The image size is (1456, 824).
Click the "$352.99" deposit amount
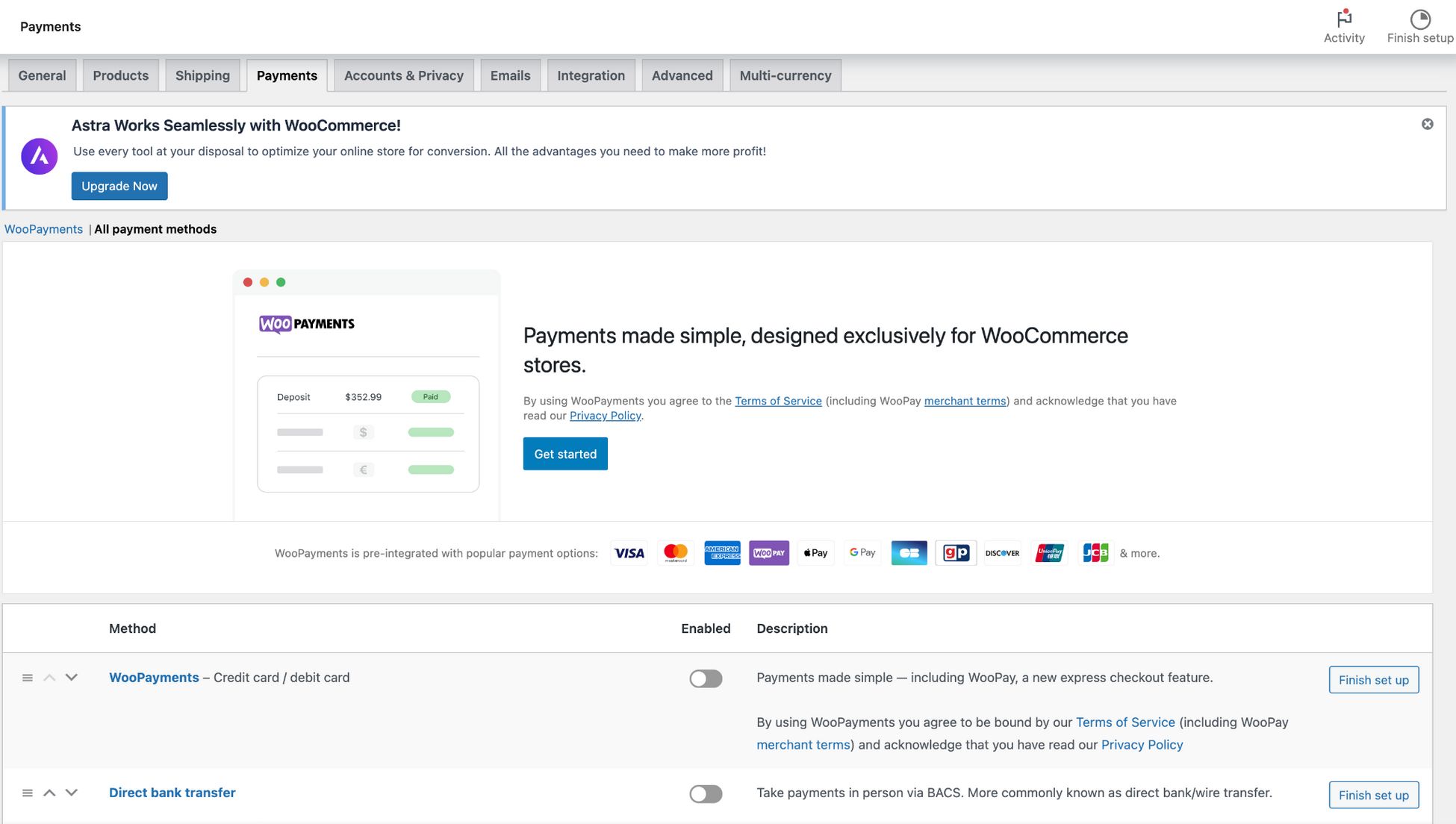363,397
